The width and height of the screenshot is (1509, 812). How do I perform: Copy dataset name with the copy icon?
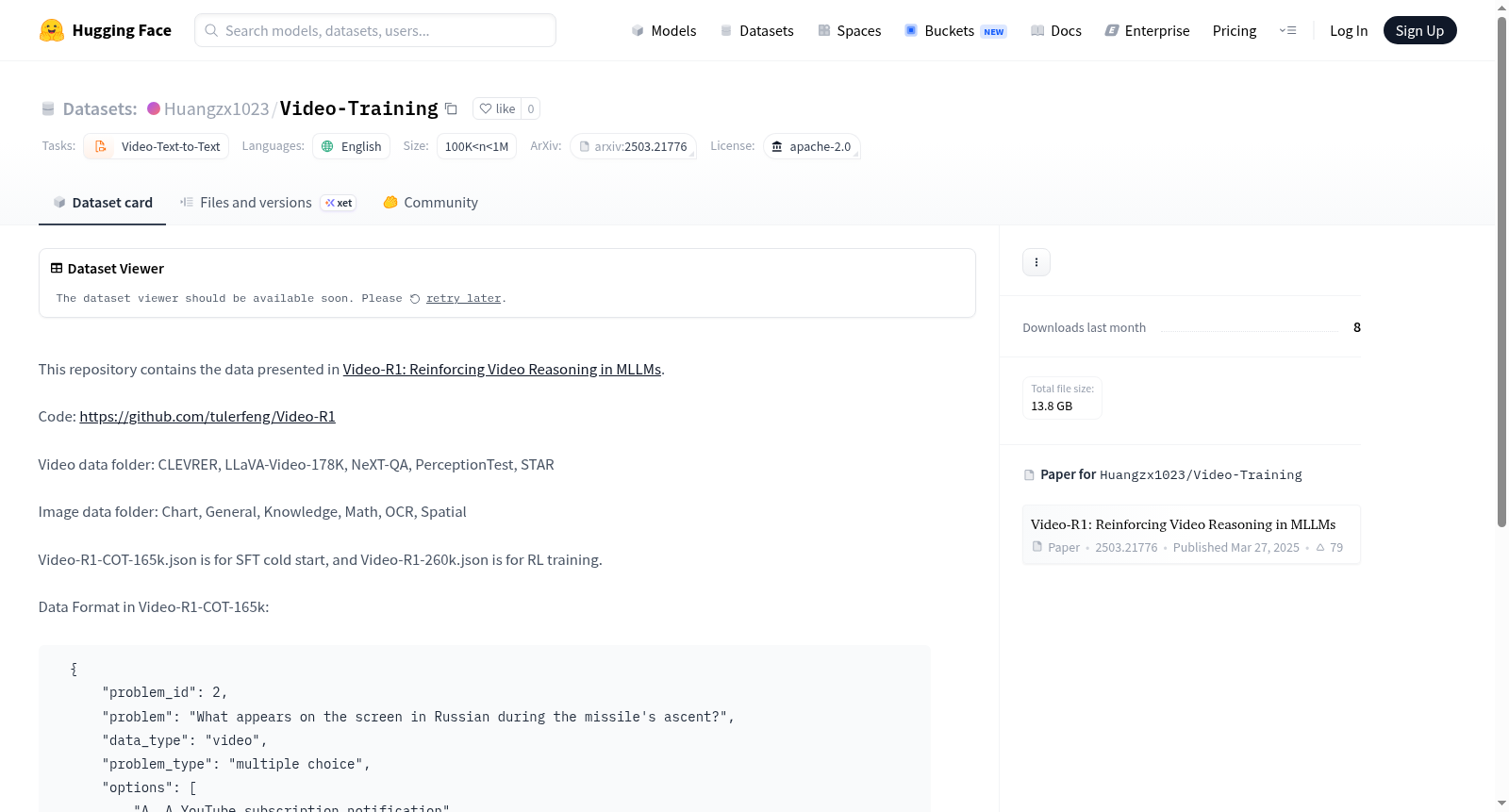[451, 108]
